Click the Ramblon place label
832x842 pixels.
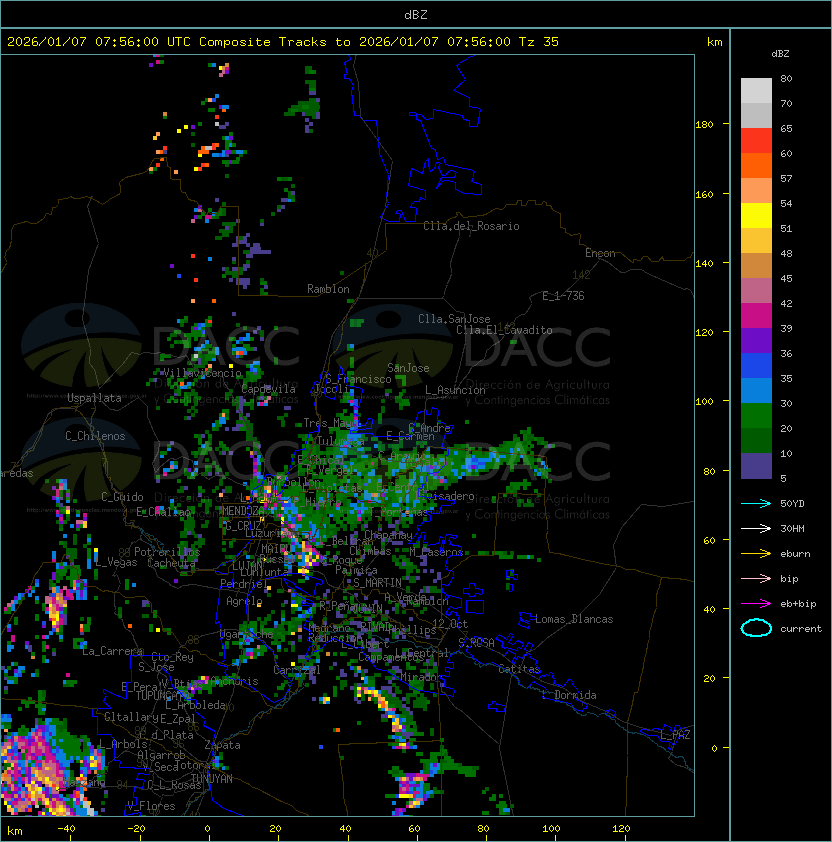tap(328, 289)
